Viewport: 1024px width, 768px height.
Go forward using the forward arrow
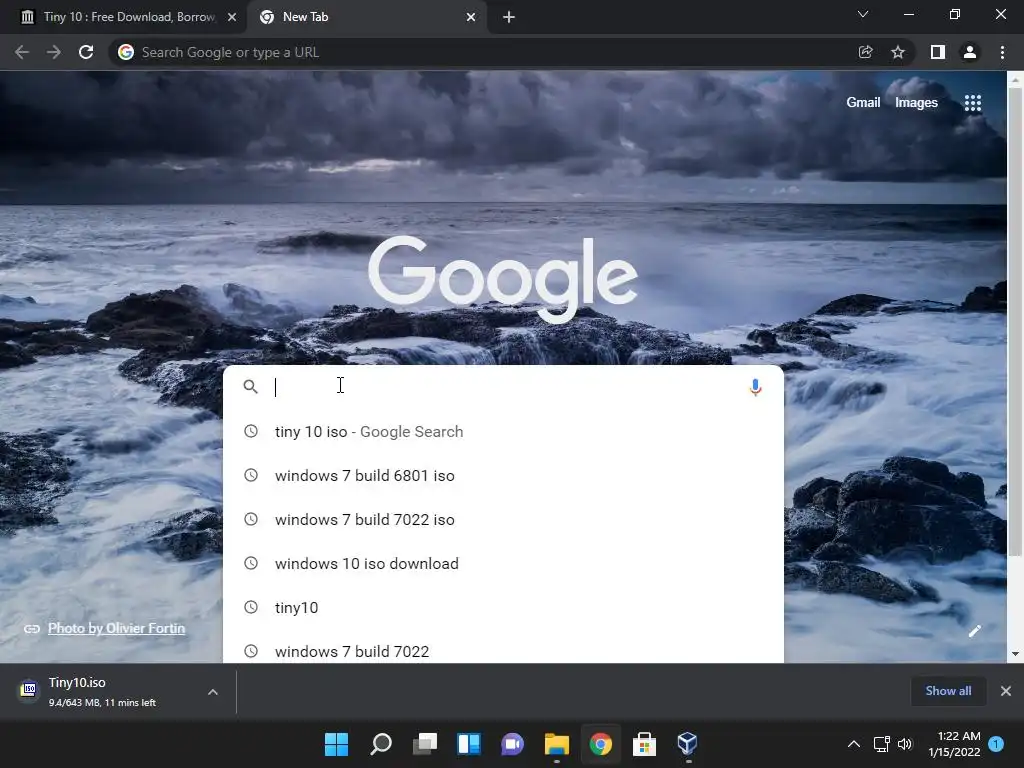[x=54, y=52]
